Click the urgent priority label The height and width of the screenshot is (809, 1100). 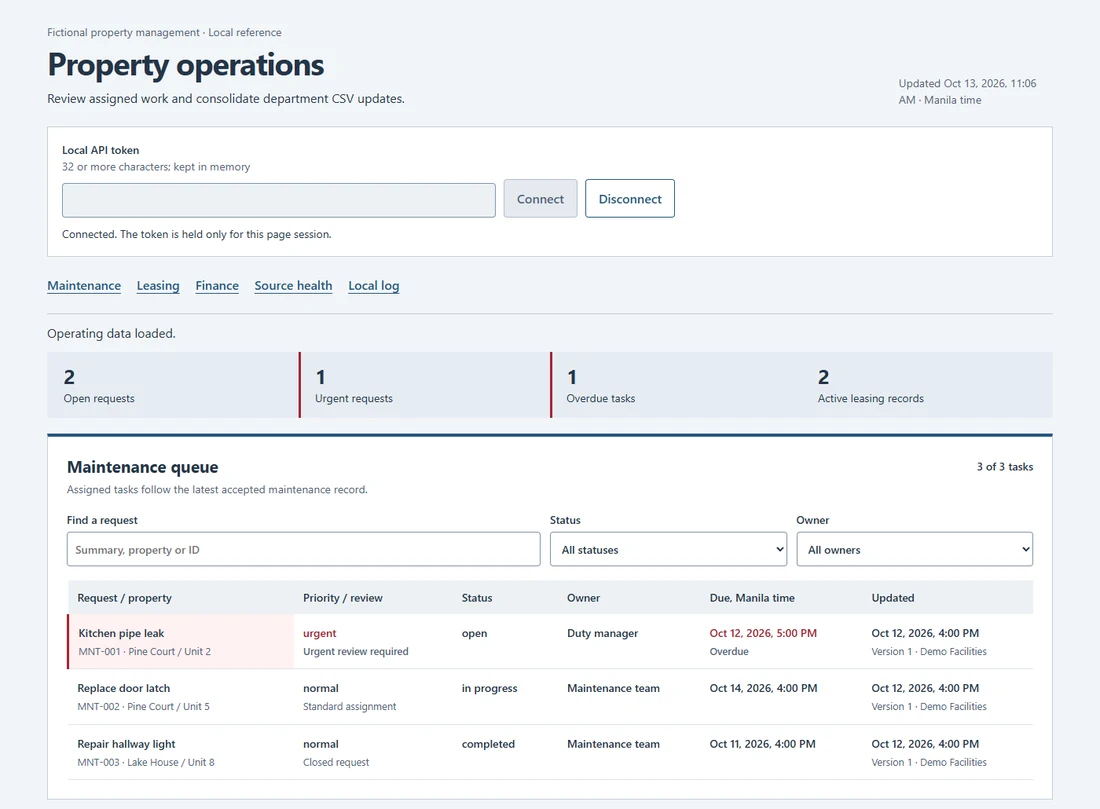[x=320, y=633]
